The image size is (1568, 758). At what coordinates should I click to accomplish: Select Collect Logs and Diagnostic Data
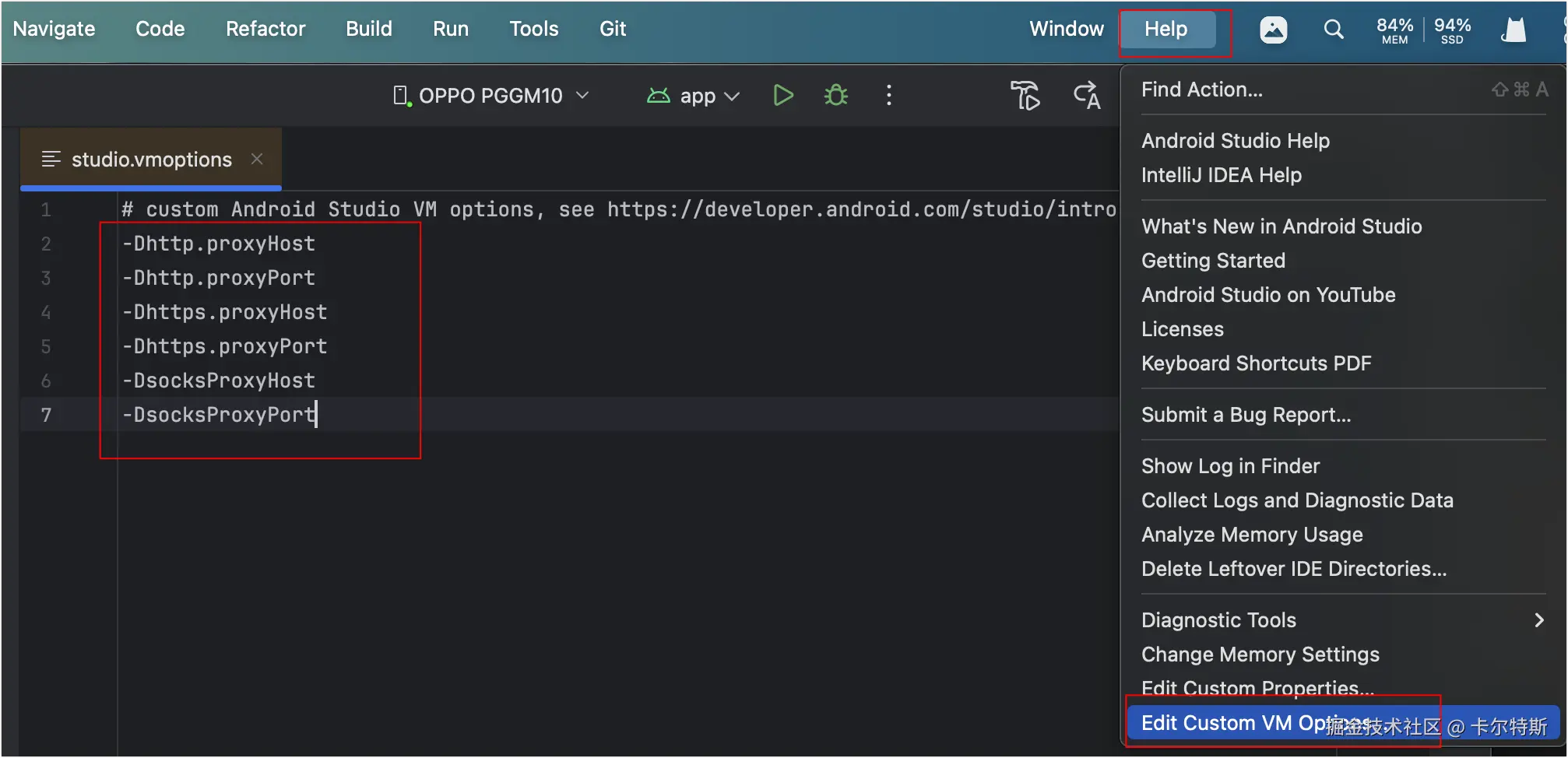pos(1344,500)
